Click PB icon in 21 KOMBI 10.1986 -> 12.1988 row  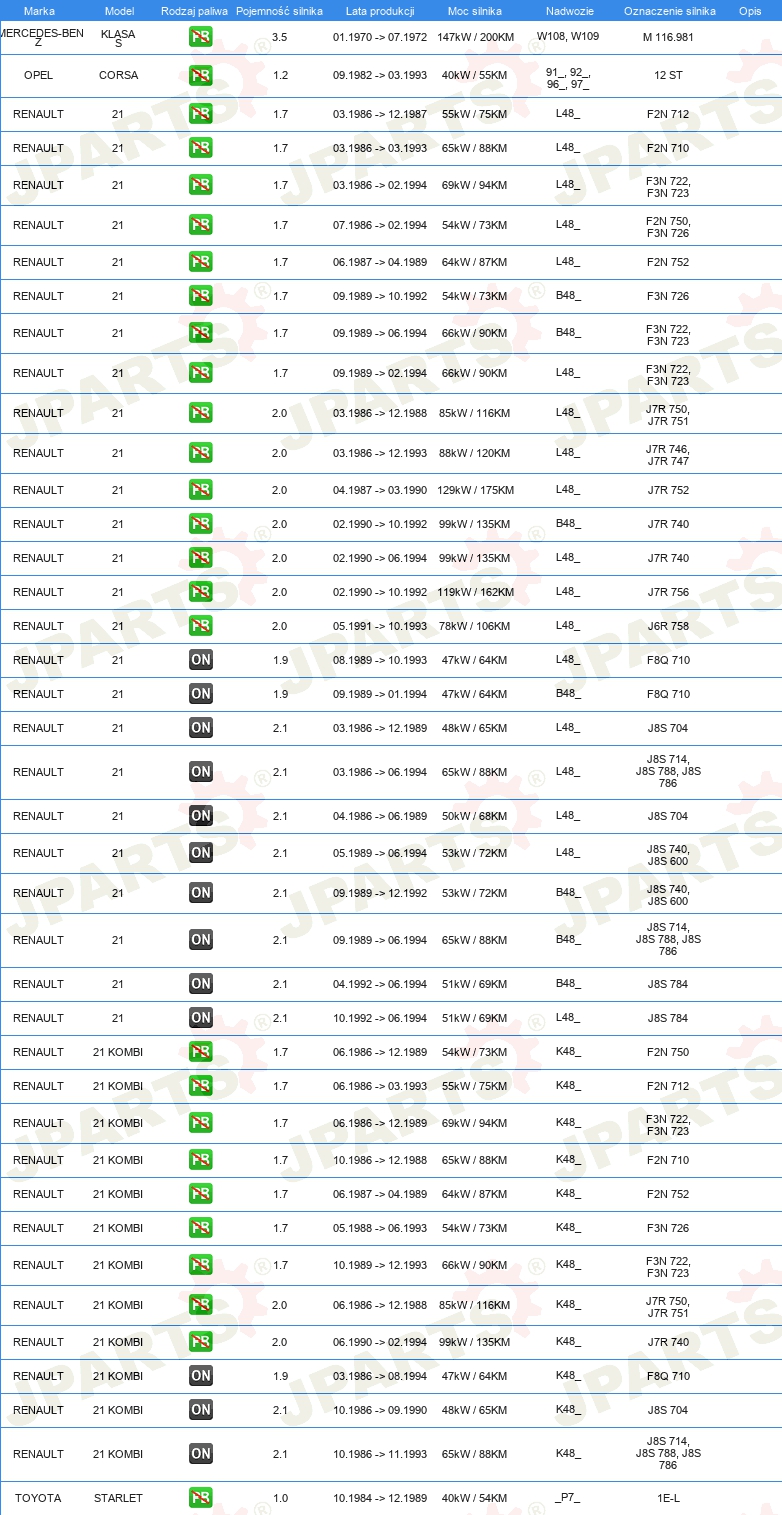200,1160
